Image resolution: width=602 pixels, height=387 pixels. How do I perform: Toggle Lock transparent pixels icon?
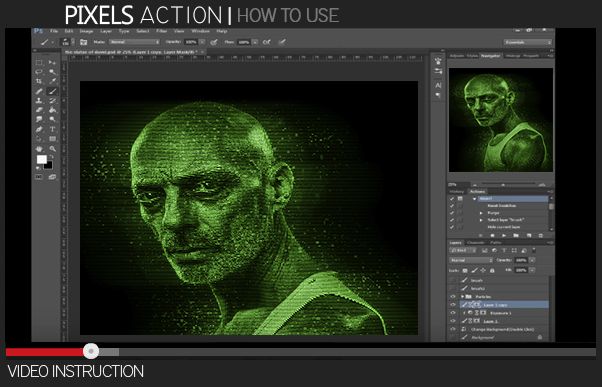tap(465, 270)
